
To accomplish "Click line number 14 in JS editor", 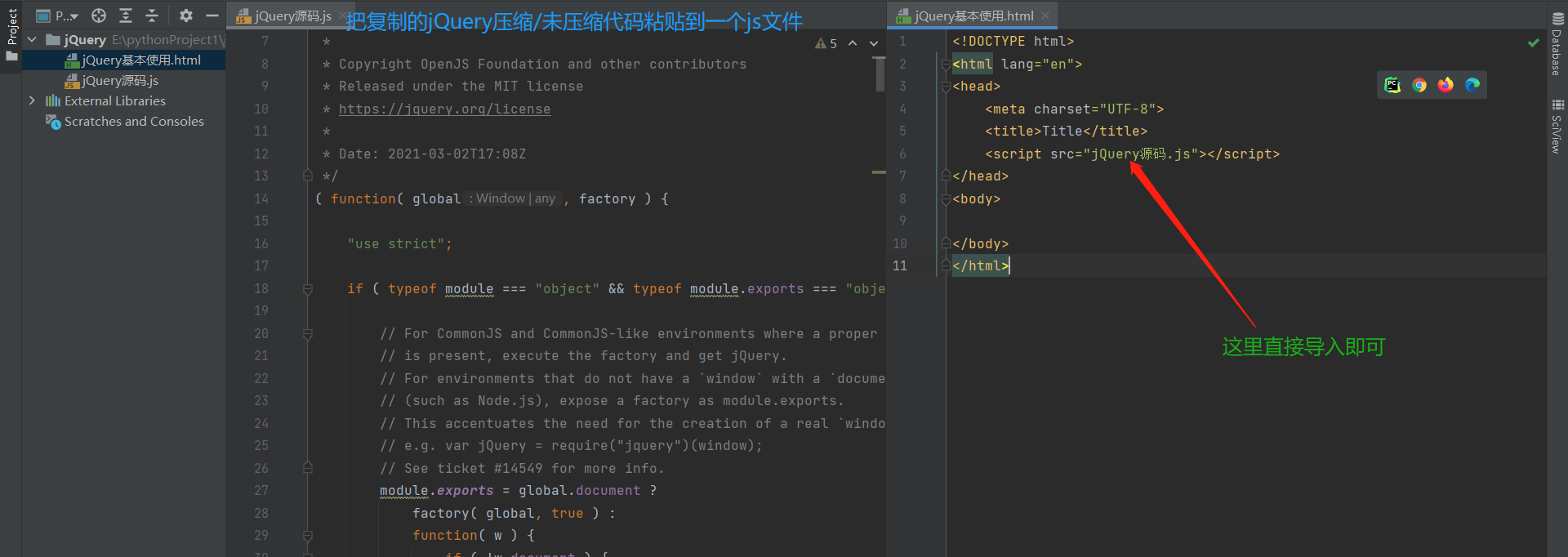I will click(261, 198).
